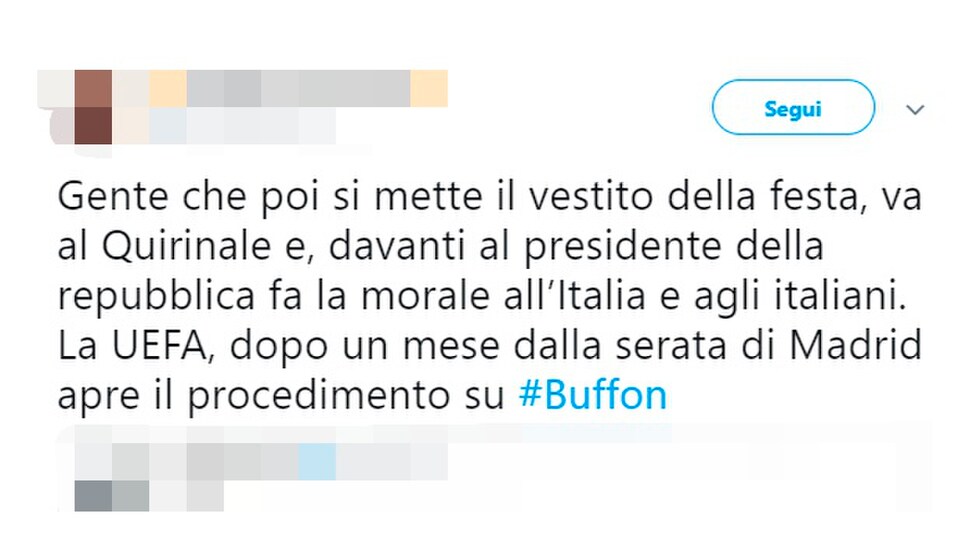This screenshot has width=978, height=544.
Task: Click the blurred timestamp line below tweet
Action: click(x=261, y=462)
